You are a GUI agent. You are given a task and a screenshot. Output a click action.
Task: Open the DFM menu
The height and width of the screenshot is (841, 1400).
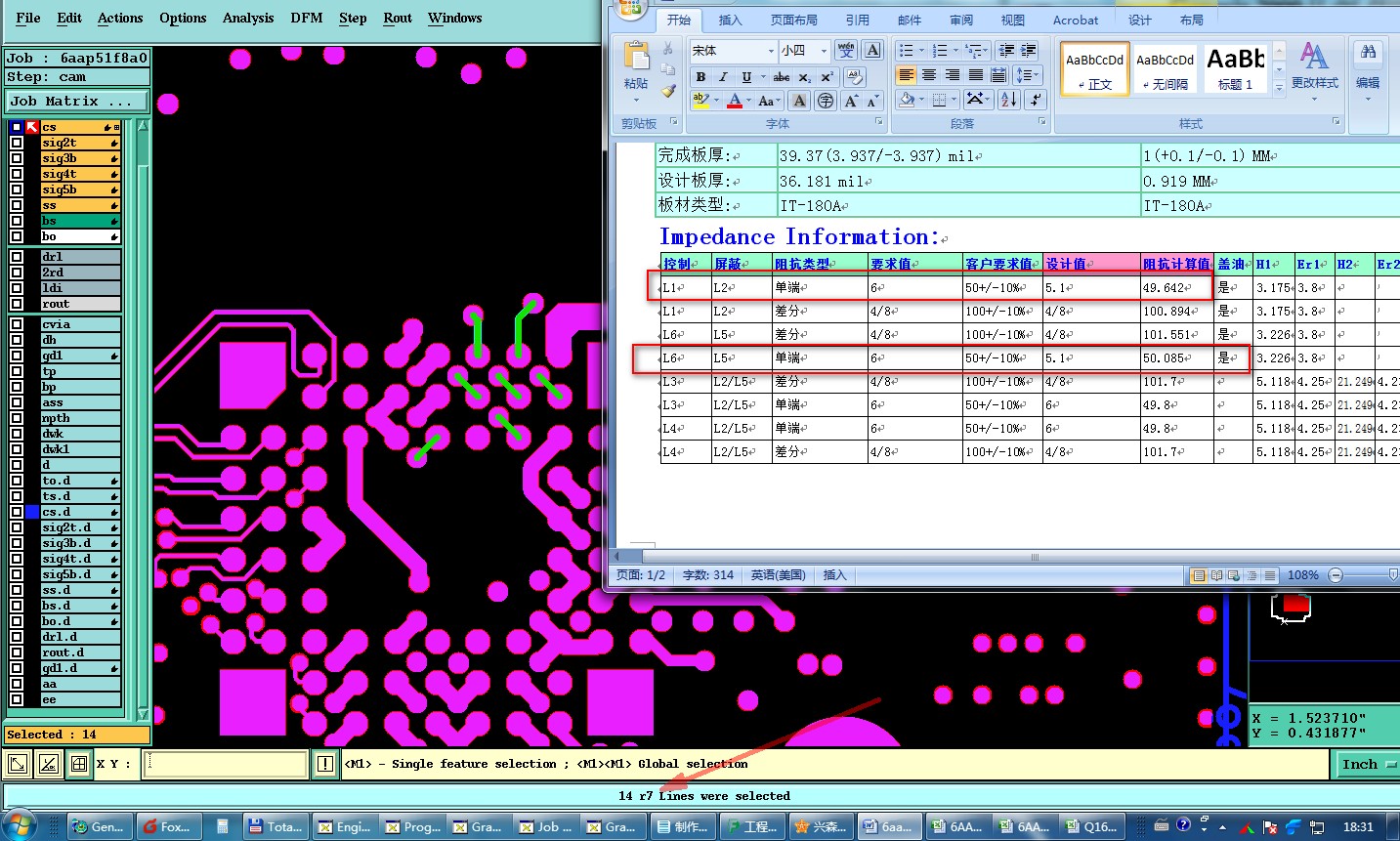tap(307, 18)
